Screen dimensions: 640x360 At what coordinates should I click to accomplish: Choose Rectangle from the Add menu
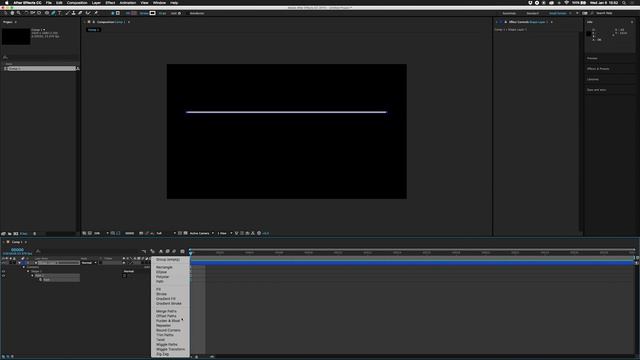point(164,267)
